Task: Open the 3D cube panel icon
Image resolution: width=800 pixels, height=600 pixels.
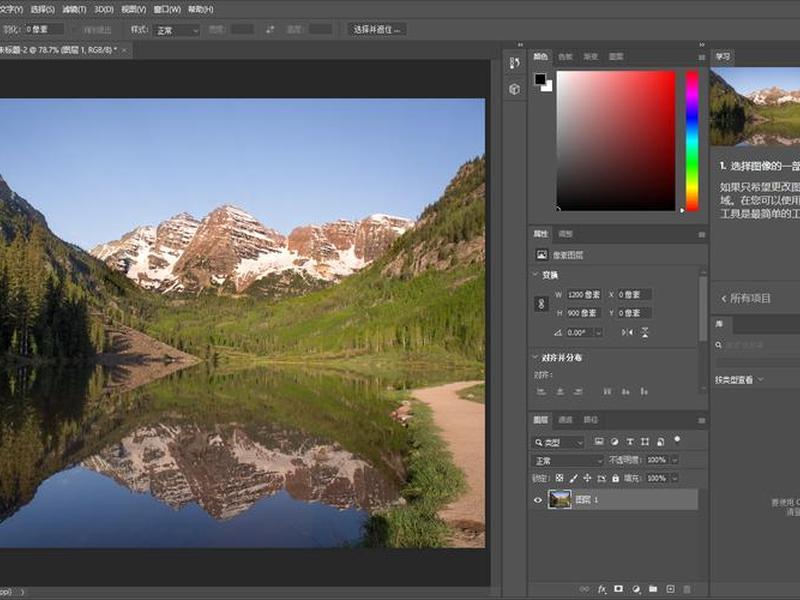Action: tap(514, 89)
